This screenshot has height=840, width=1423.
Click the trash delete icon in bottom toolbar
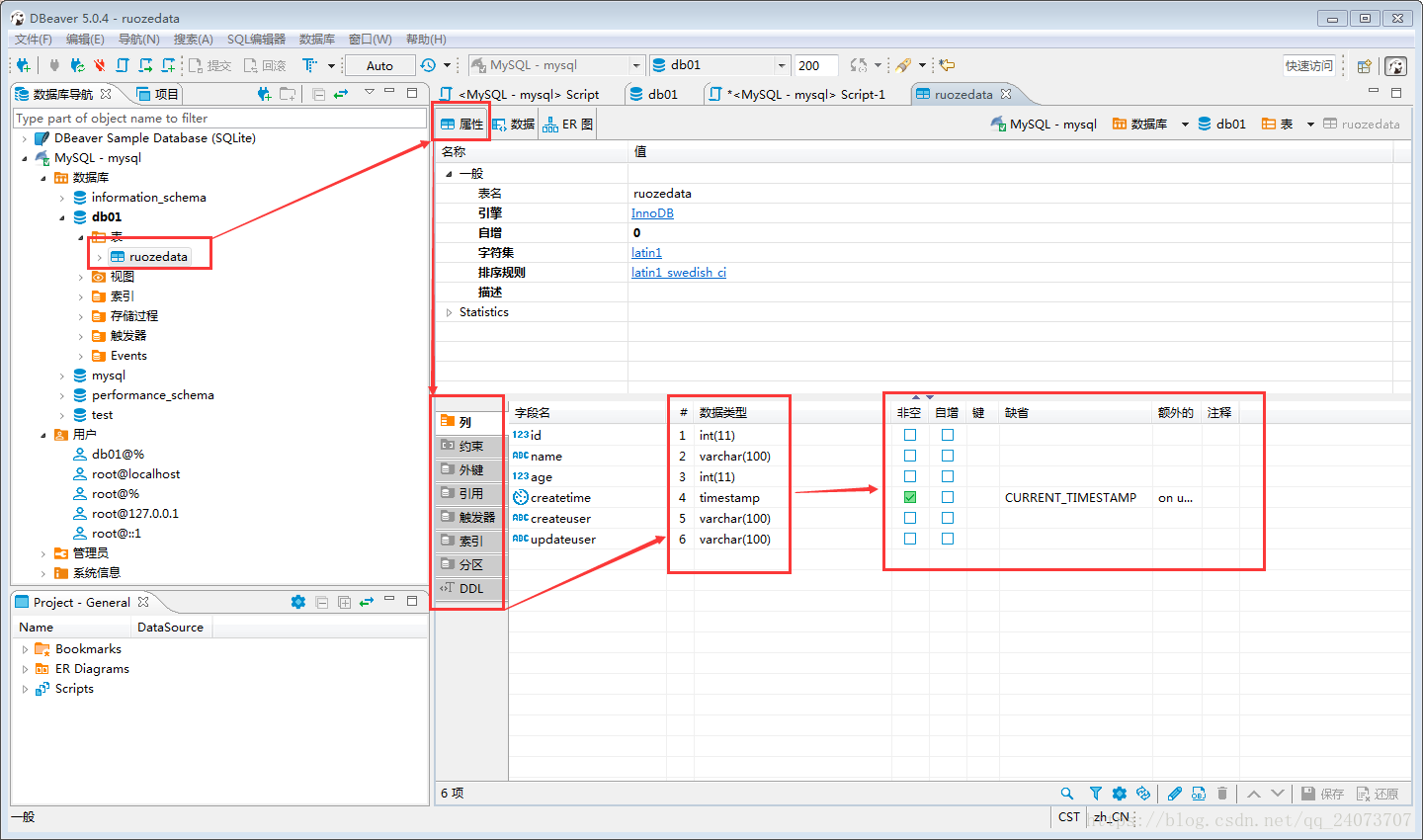[1222, 794]
